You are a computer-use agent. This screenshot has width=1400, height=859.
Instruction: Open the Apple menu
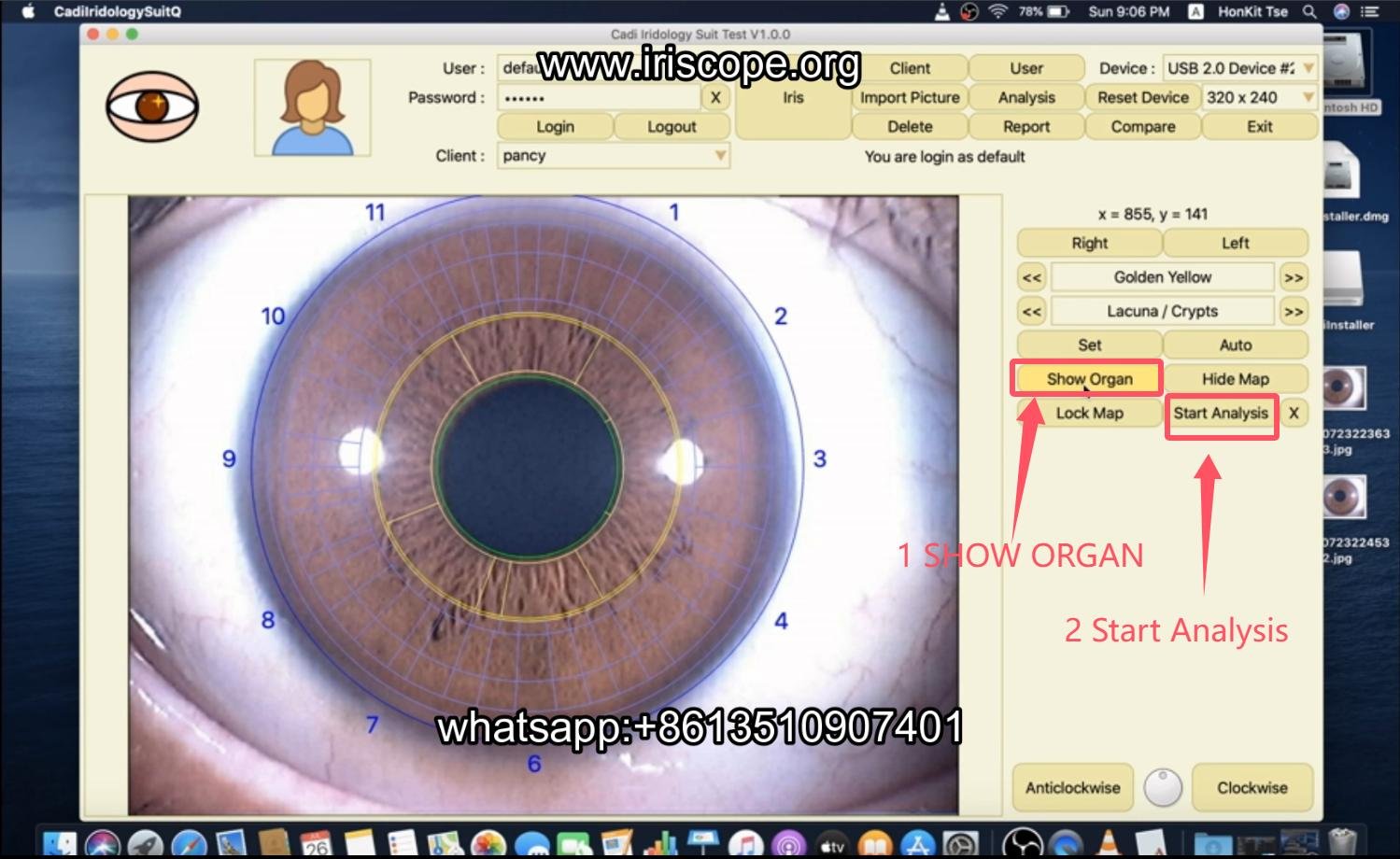coord(27,11)
